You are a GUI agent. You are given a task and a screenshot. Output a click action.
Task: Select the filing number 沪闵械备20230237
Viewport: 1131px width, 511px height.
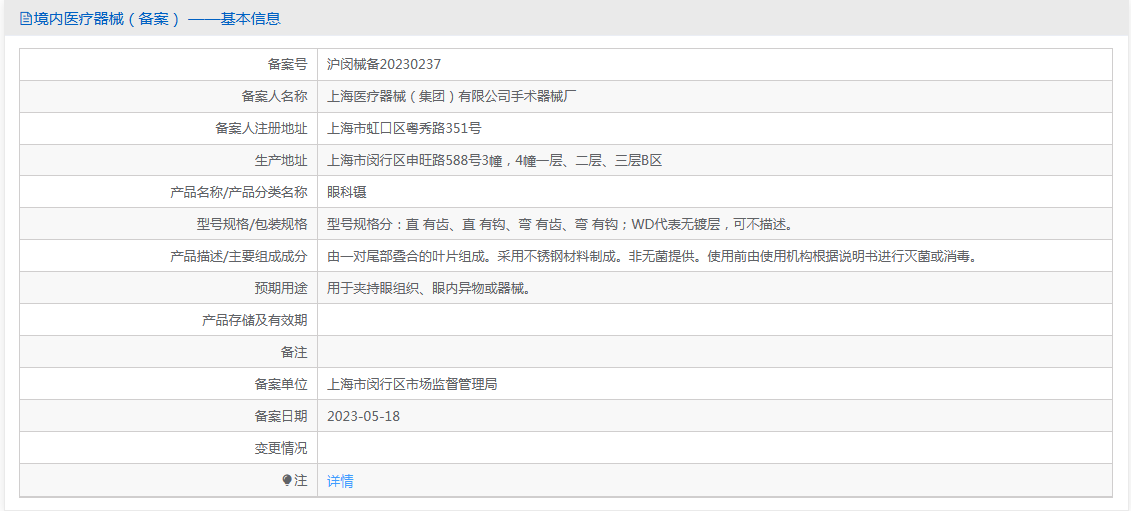384,64
